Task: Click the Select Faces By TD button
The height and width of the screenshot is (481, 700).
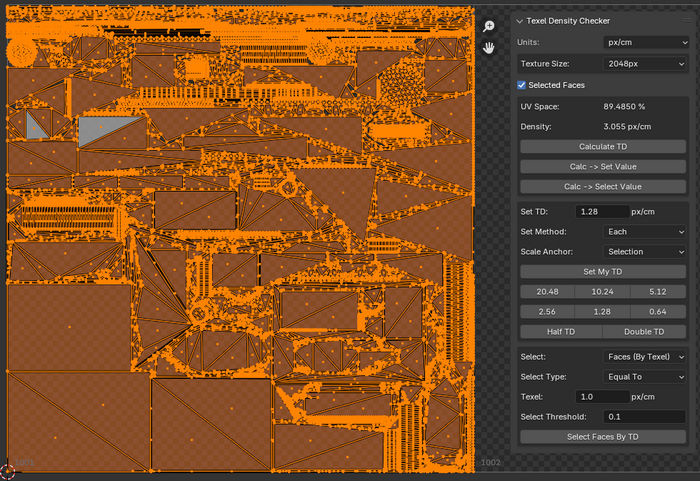Action: click(603, 436)
